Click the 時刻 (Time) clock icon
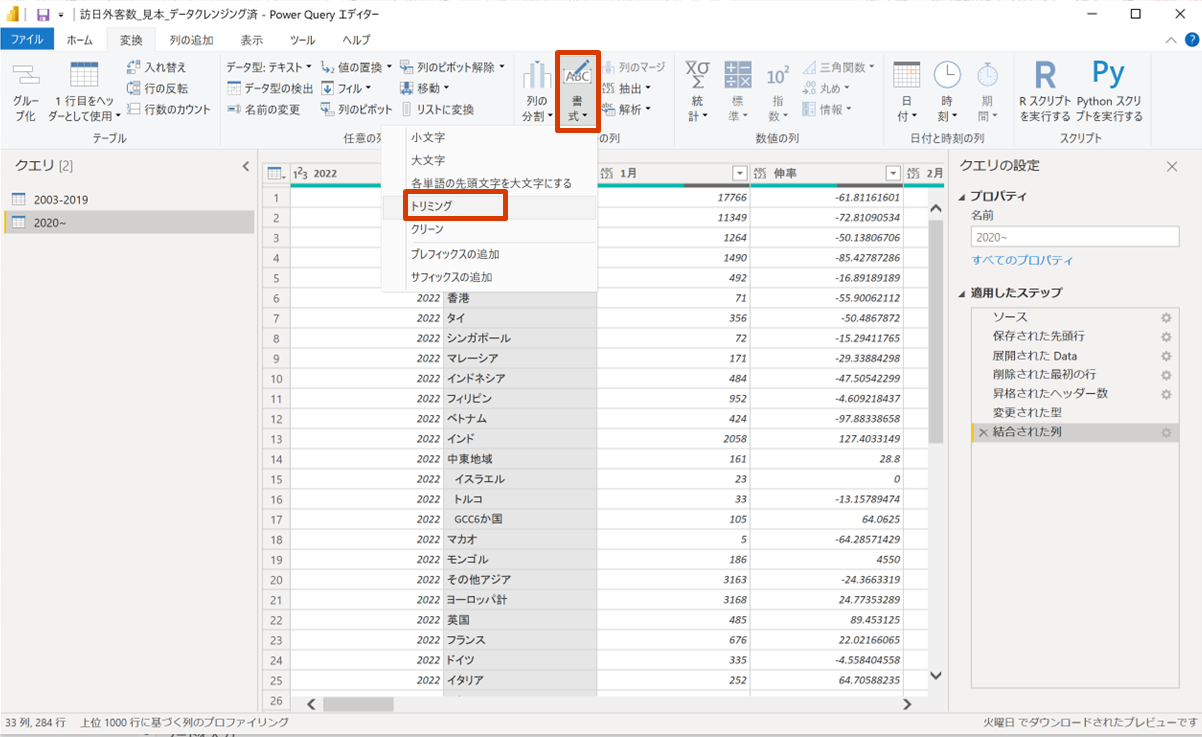Screen dimensions: 1202x737 (947, 75)
